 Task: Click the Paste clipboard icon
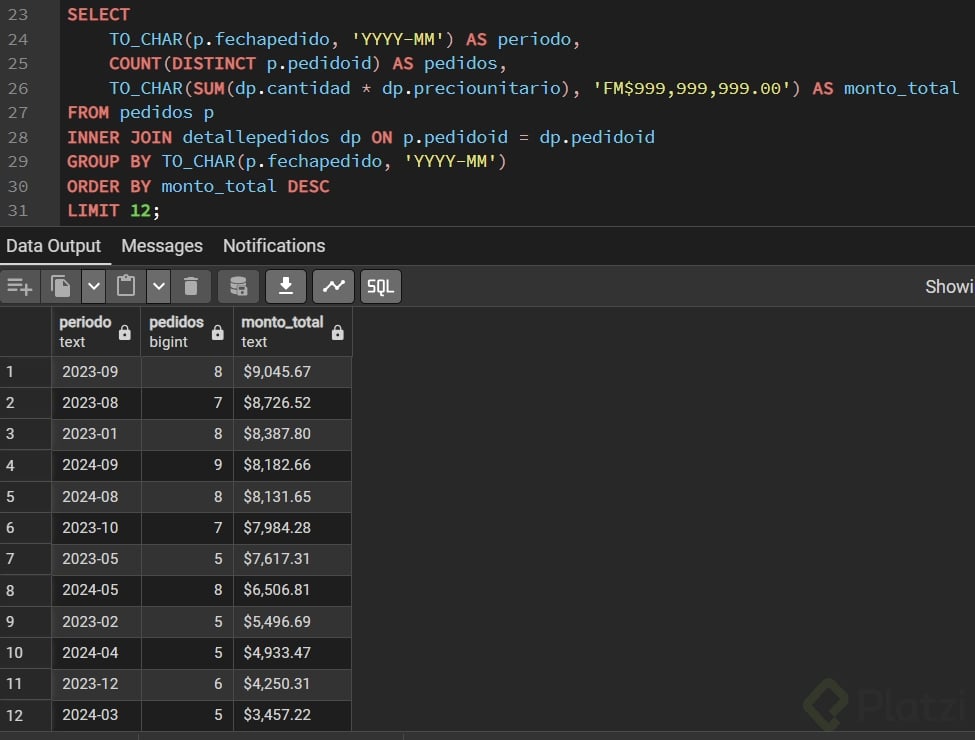[x=126, y=286]
